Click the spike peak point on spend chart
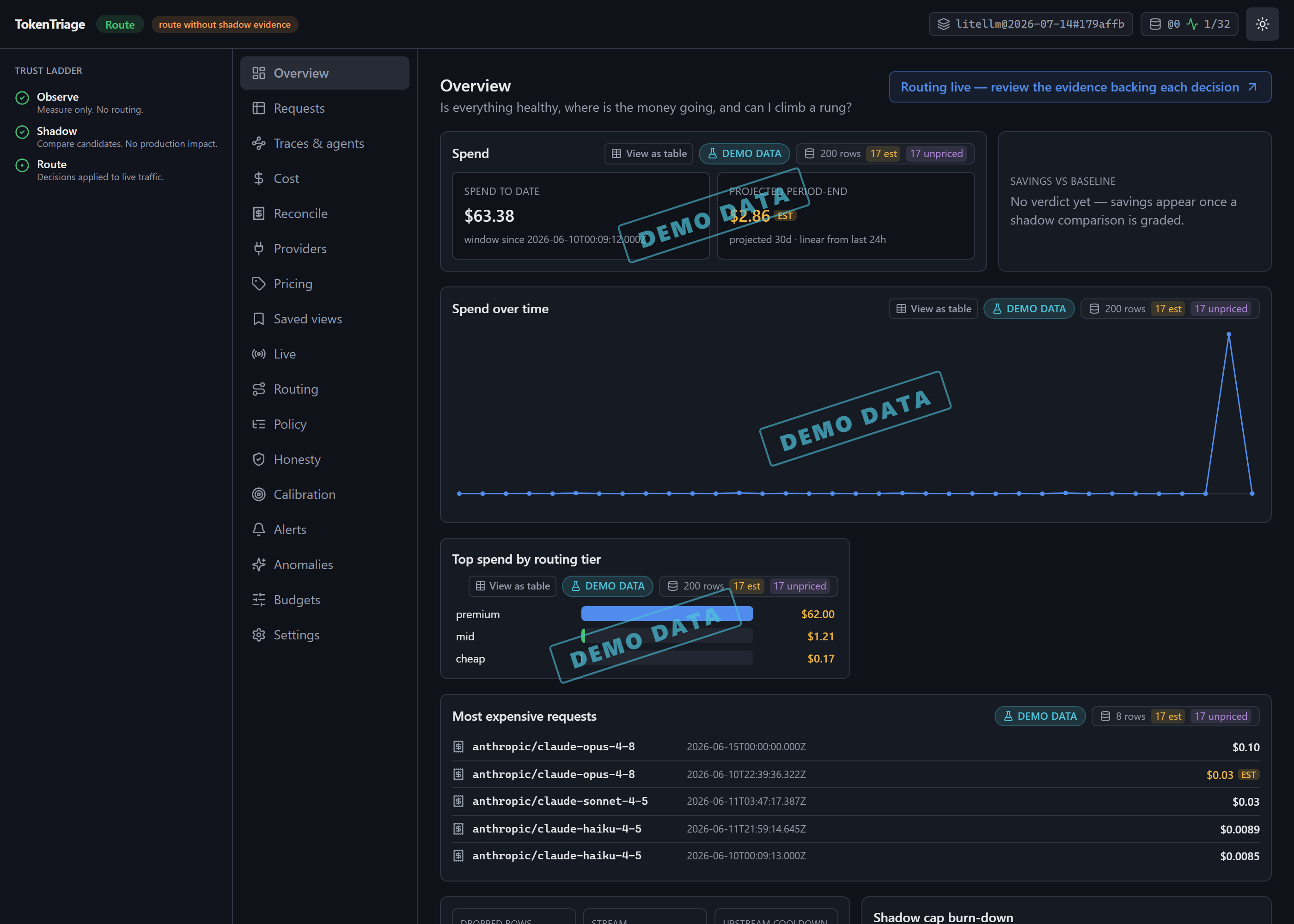Screen dimensions: 1294x924 (1228, 335)
